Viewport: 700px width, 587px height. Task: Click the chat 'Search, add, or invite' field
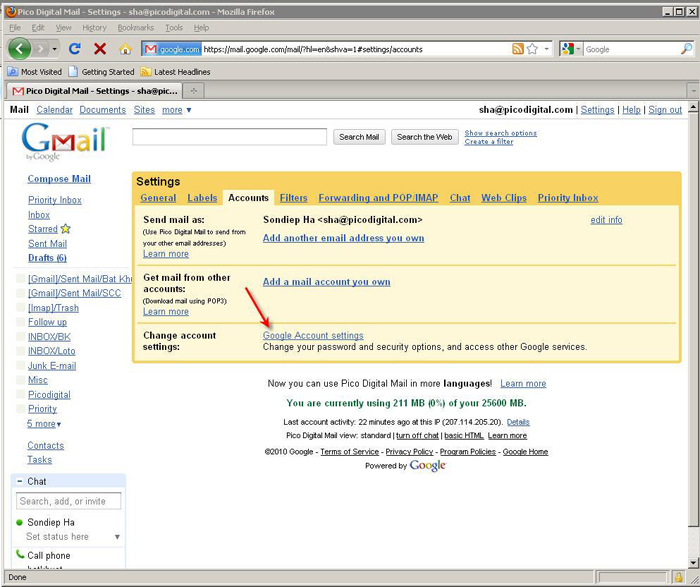68,501
